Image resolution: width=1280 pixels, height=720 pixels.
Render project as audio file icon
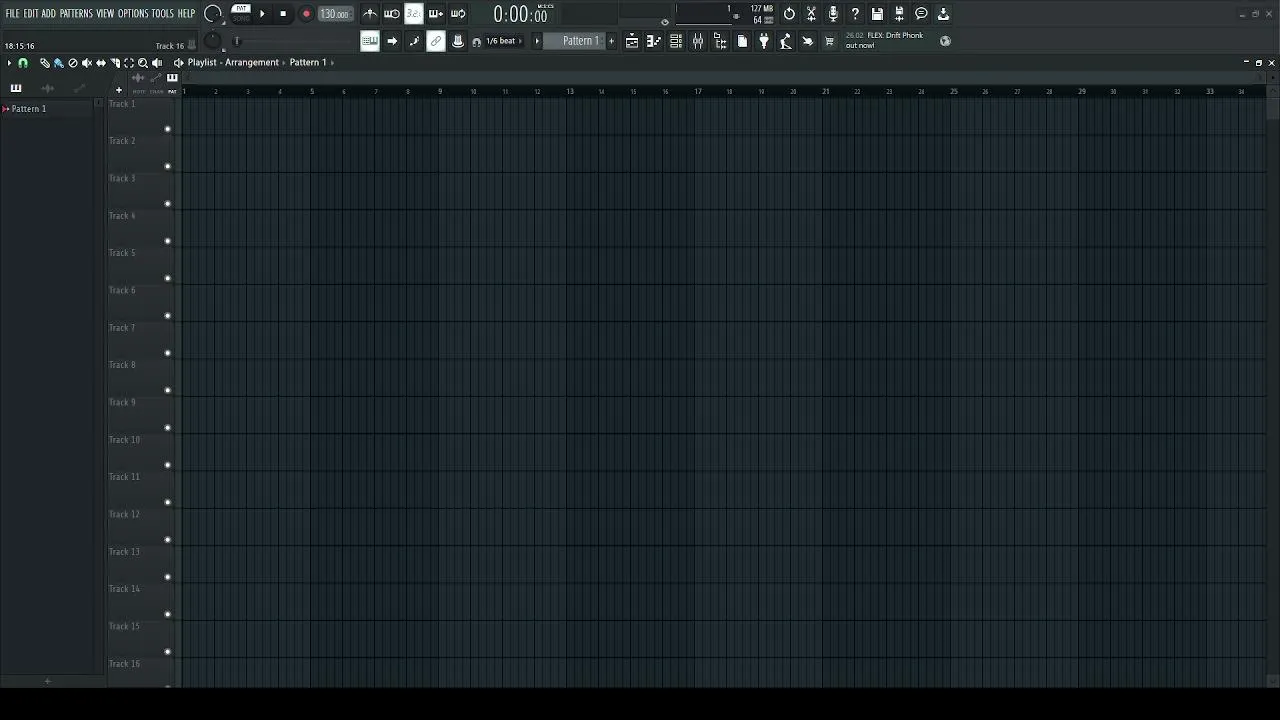tap(943, 14)
